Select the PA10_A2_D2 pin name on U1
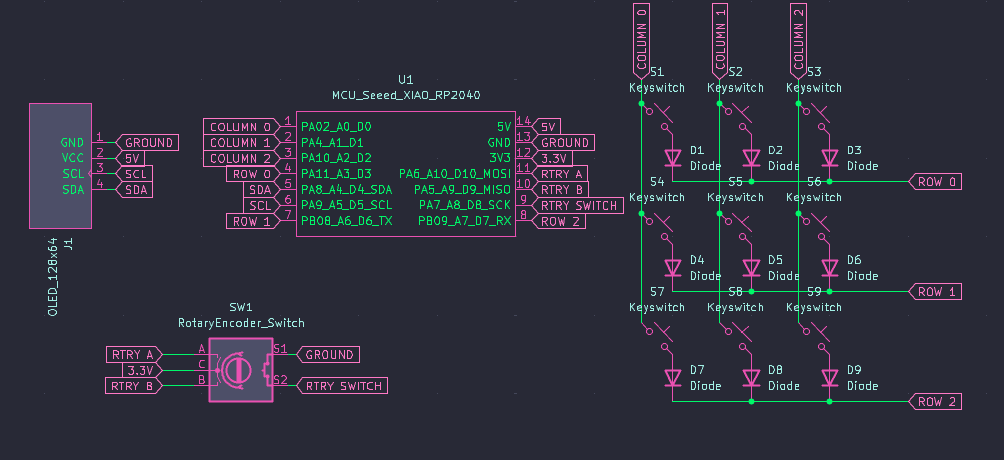 tap(336, 158)
